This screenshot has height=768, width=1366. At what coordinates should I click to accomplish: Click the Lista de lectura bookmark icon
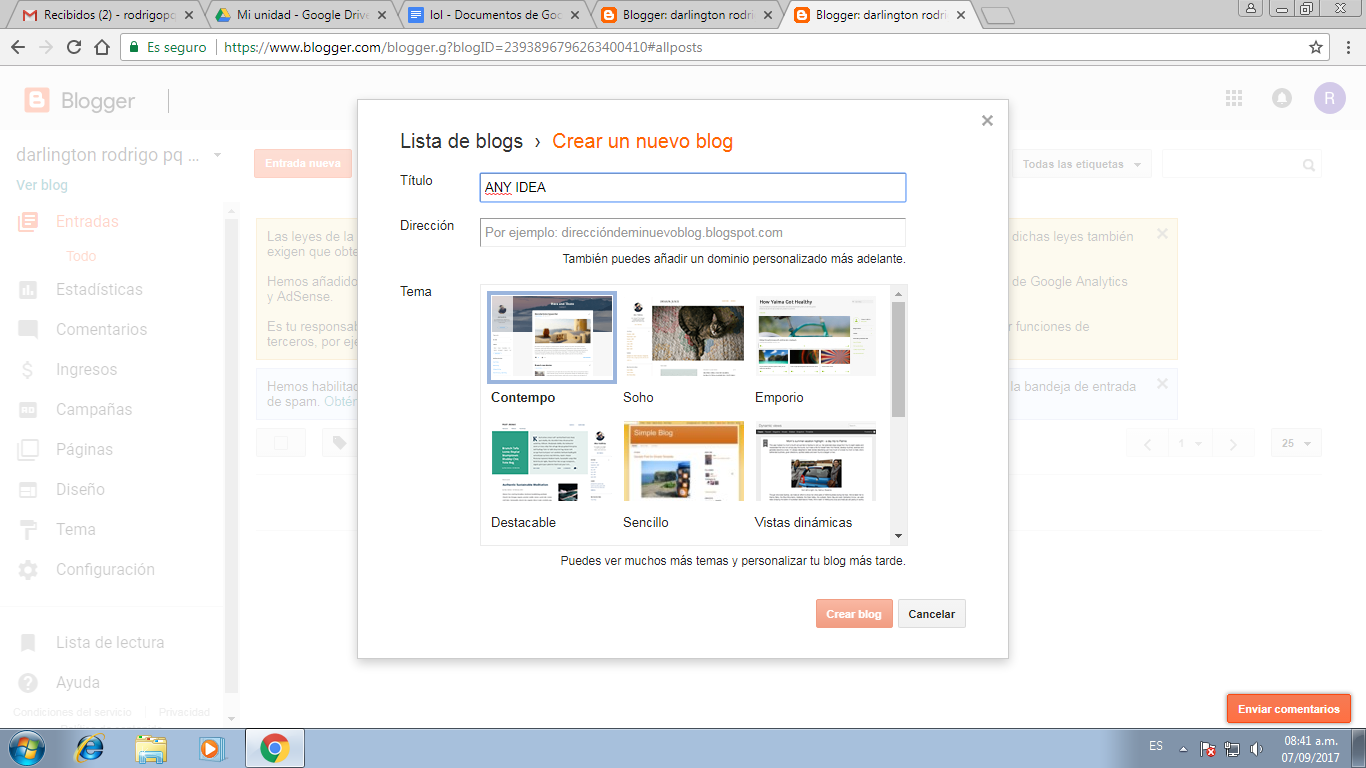tap(28, 642)
